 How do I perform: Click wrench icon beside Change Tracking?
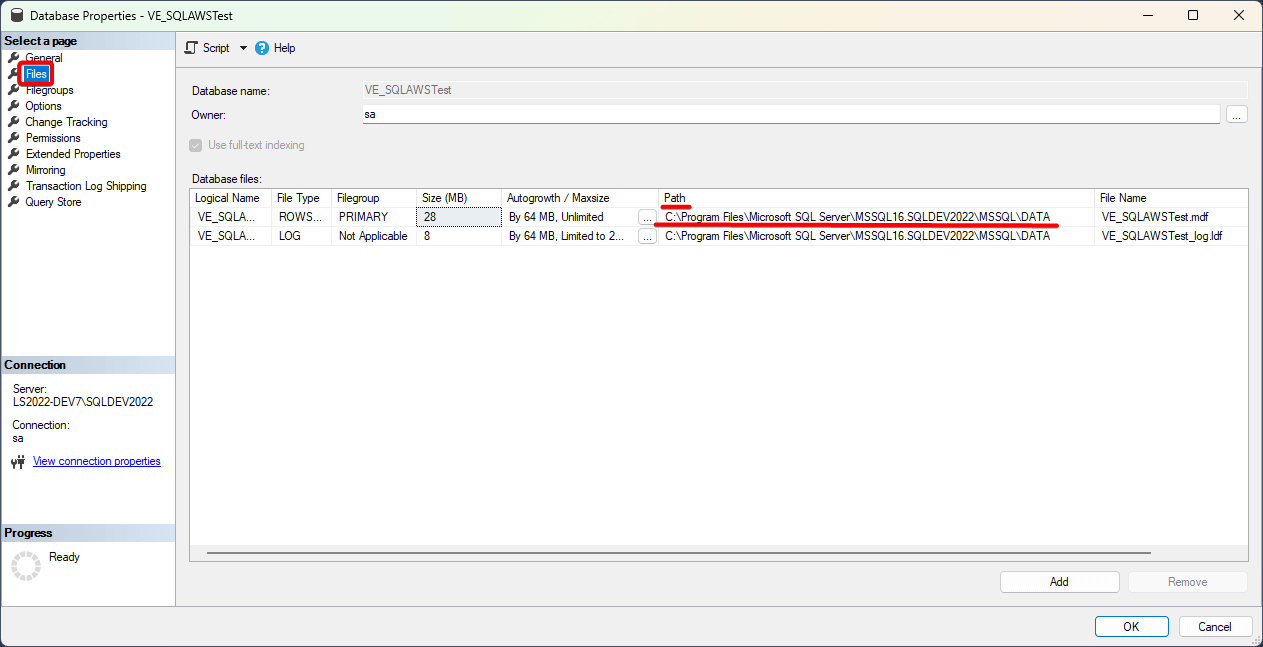coord(14,122)
